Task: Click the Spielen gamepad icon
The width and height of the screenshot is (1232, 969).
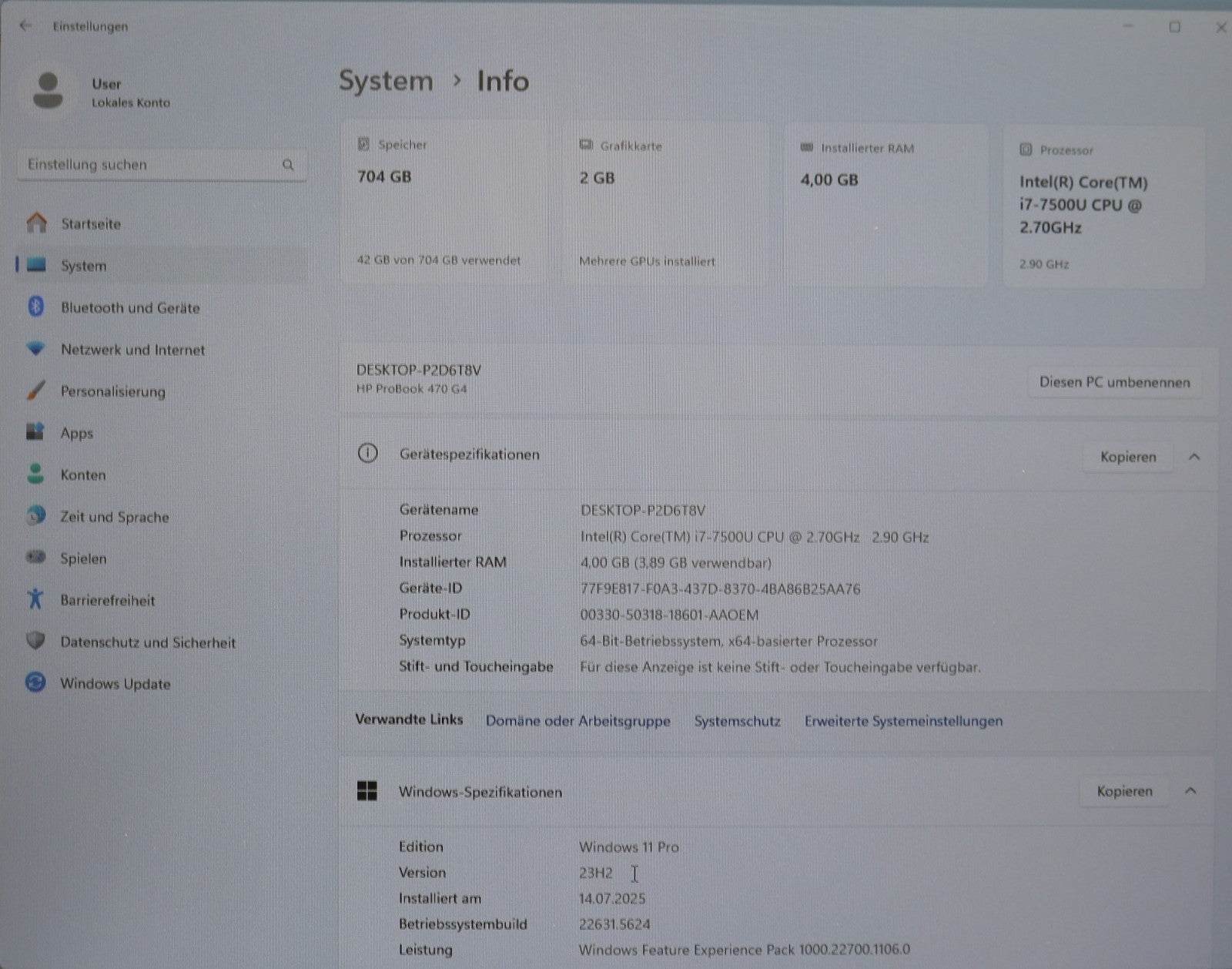Action: (35, 557)
